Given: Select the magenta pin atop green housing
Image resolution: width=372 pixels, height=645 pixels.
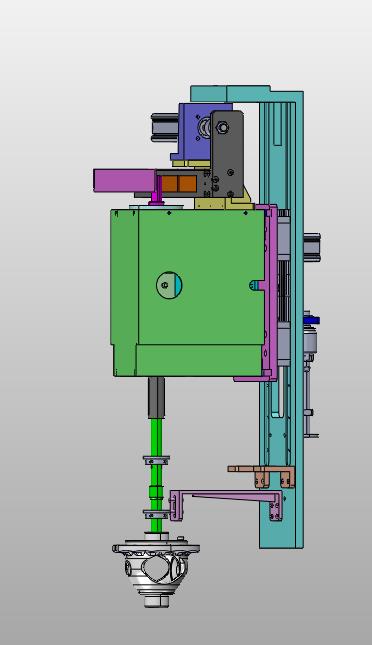Looking at the screenshot, I should (x=155, y=193).
